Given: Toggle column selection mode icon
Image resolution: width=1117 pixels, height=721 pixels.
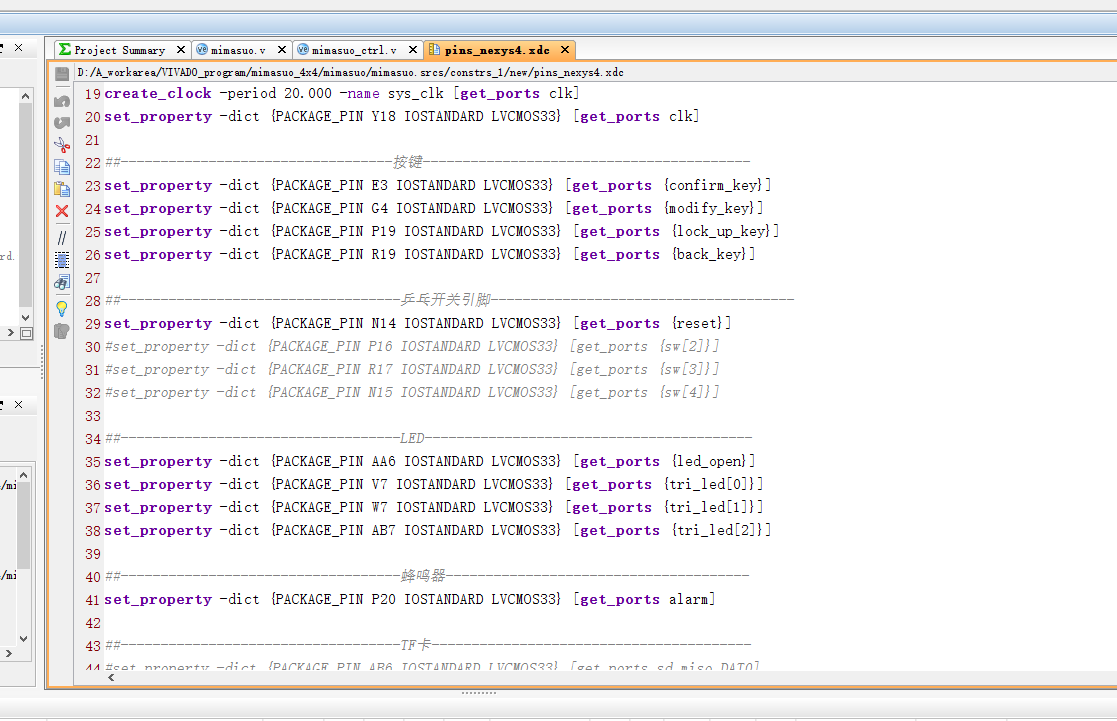Looking at the screenshot, I should coord(62,260).
